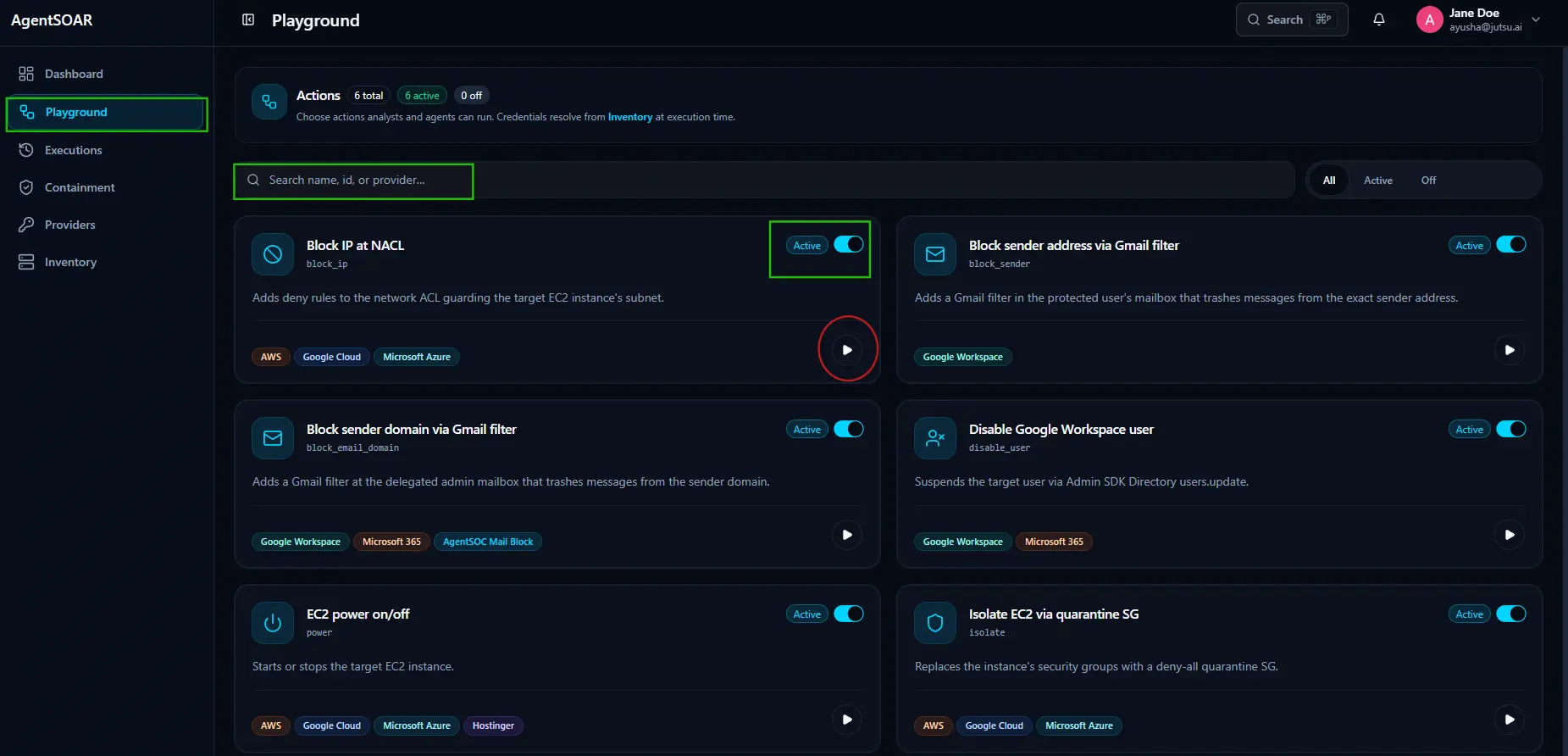This screenshot has height=756, width=1568.
Task: Select the Active filter tab
Action: (x=1378, y=180)
